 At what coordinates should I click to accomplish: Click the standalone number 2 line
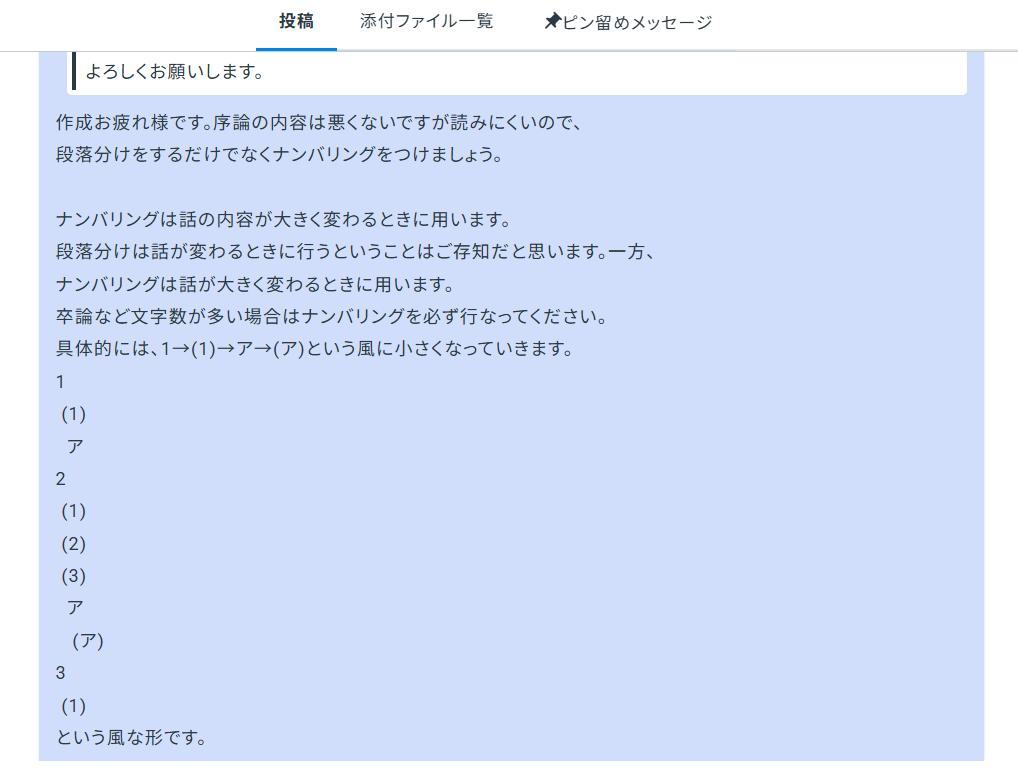click(x=60, y=478)
